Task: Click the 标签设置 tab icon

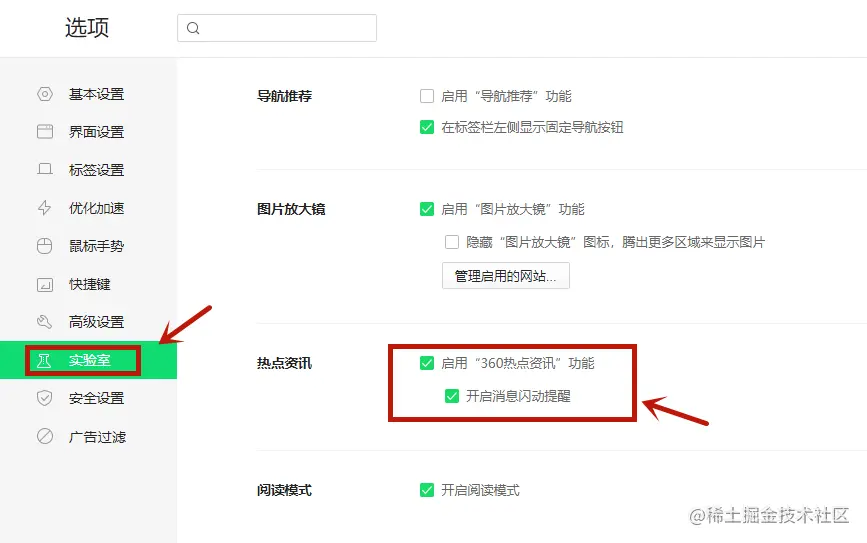Action: 45,169
